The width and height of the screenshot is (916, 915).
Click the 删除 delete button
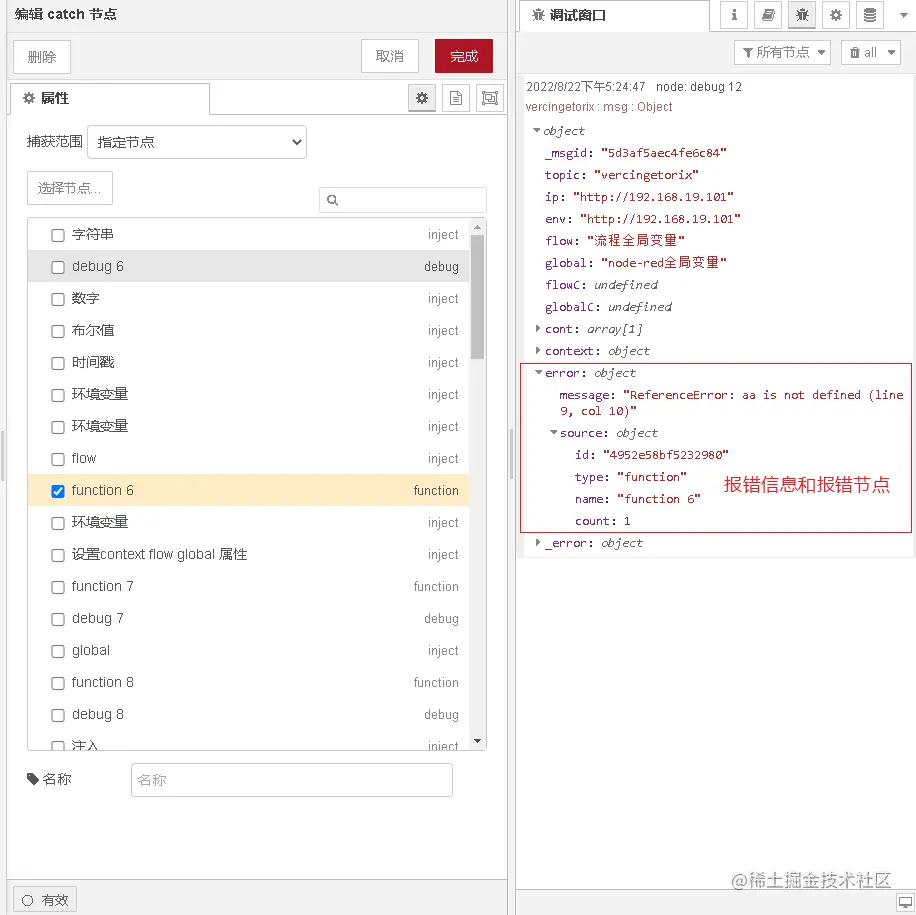[42, 57]
